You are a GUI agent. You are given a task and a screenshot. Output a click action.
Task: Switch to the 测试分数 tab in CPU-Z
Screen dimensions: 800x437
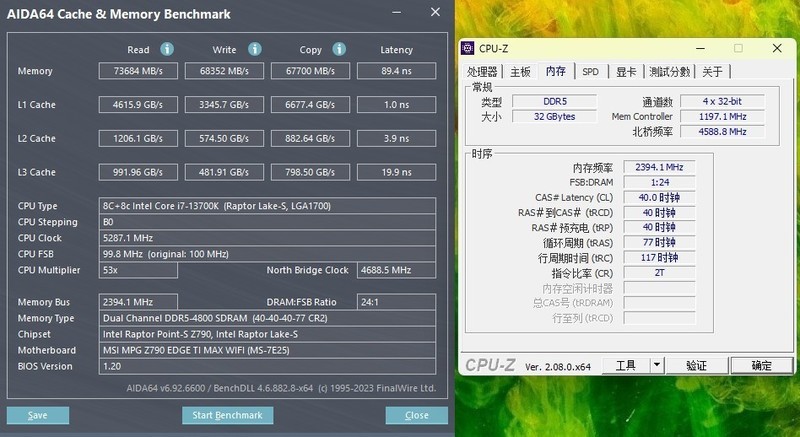click(669, 72)
